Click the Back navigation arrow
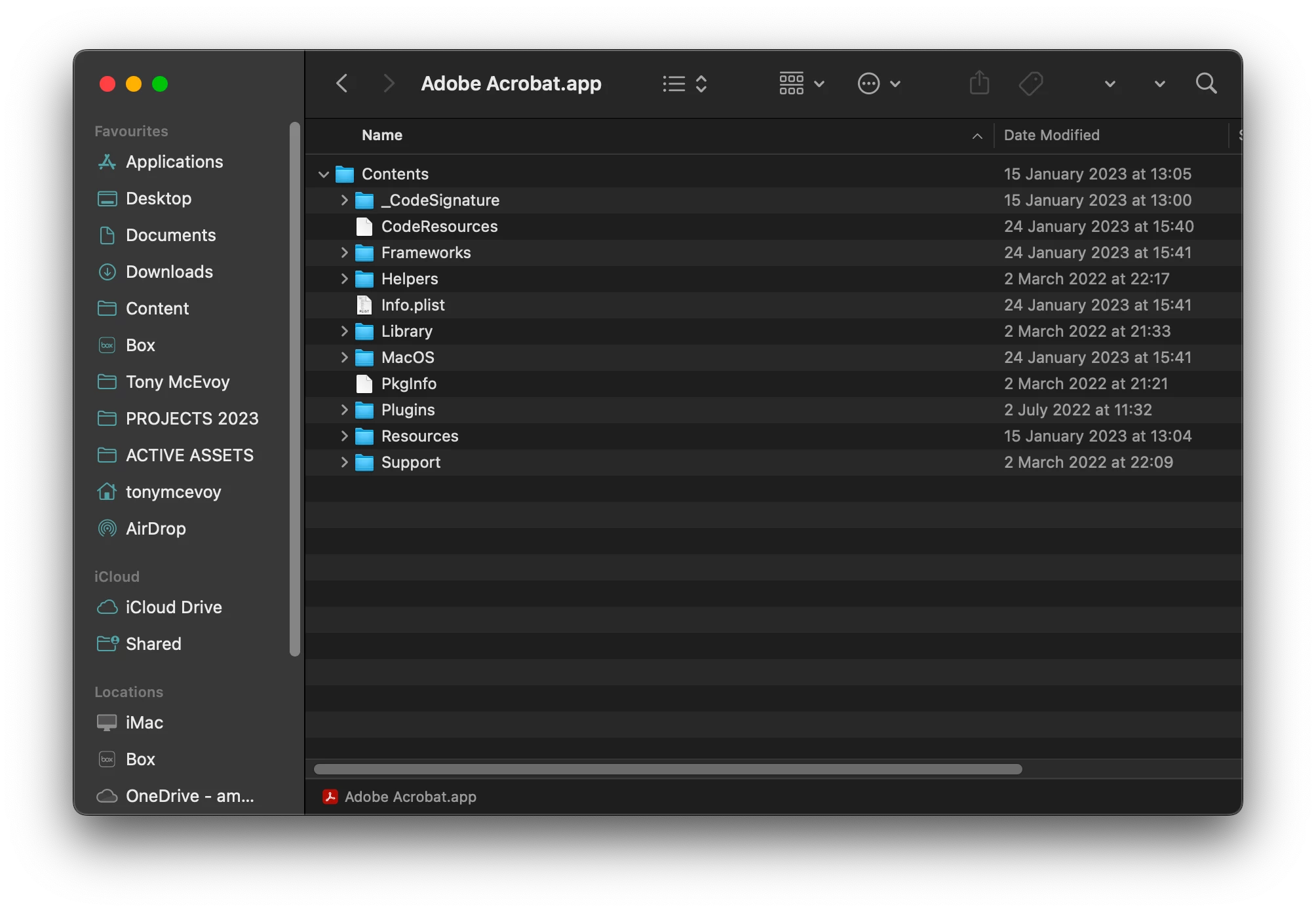Image resolution: width=1316 pixels, height=912 pixels. pos(342,83)
